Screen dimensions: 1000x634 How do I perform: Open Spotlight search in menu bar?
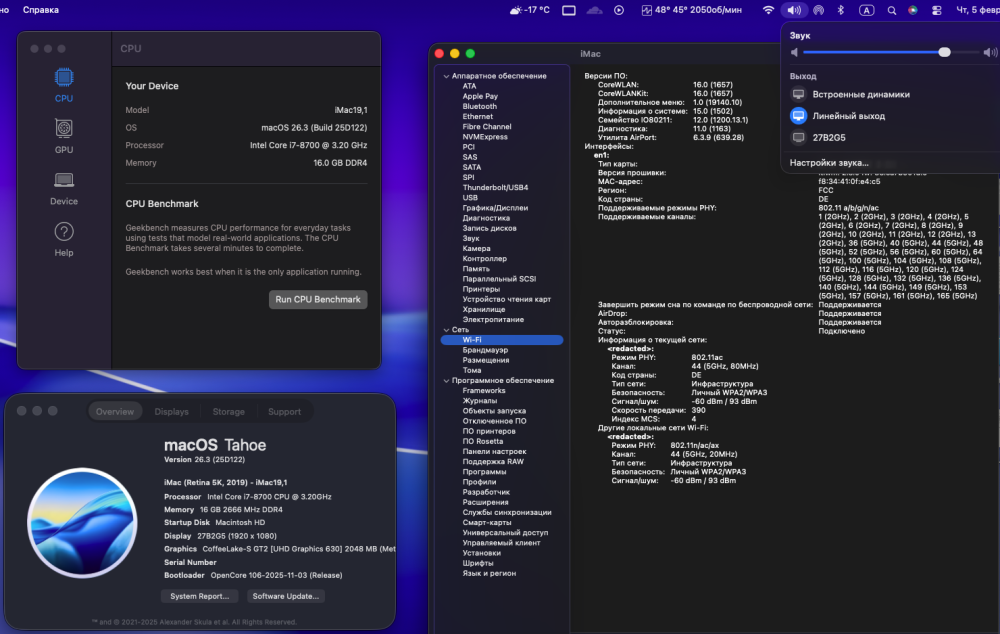pos(892,10)
